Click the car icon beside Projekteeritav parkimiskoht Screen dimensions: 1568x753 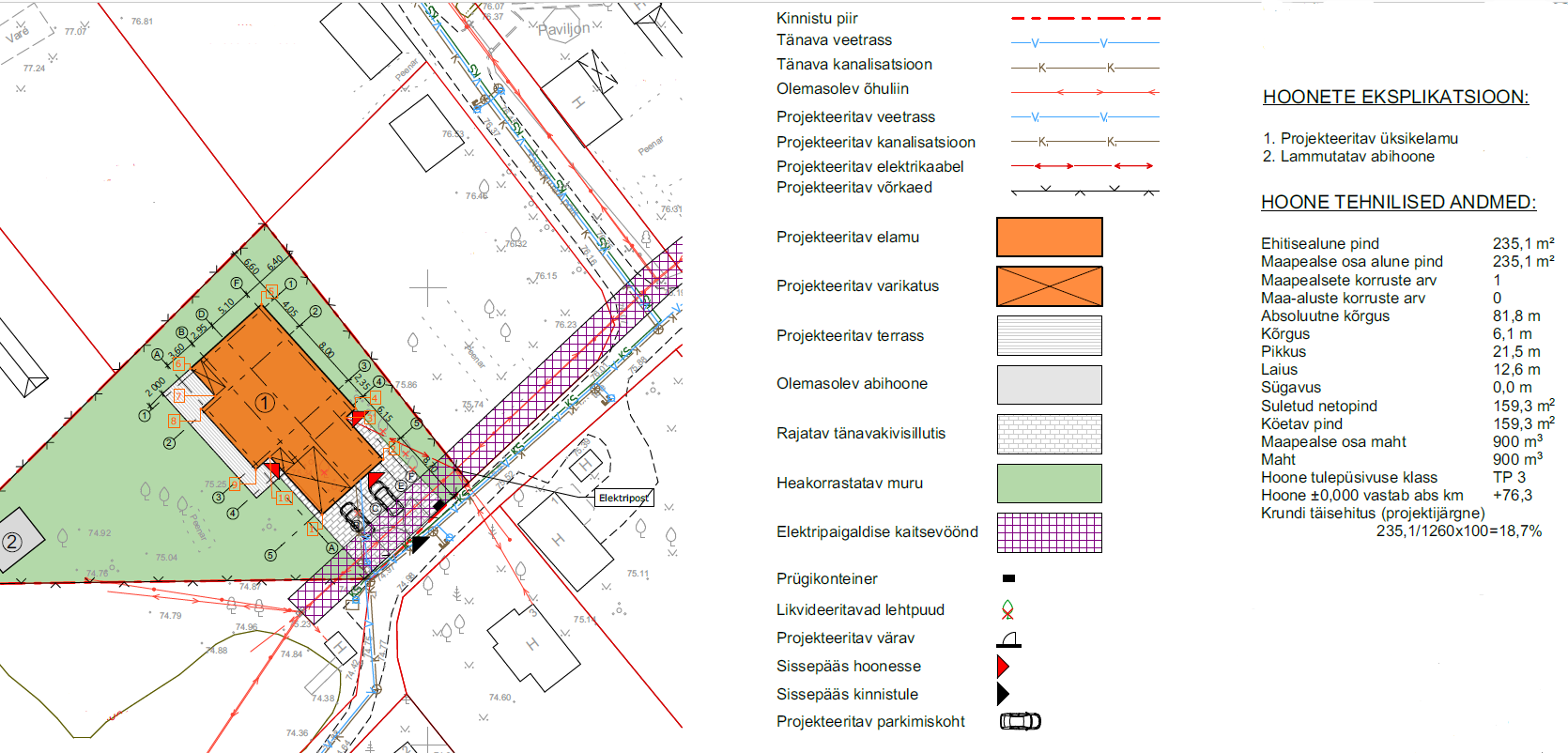coord(1020,721)
